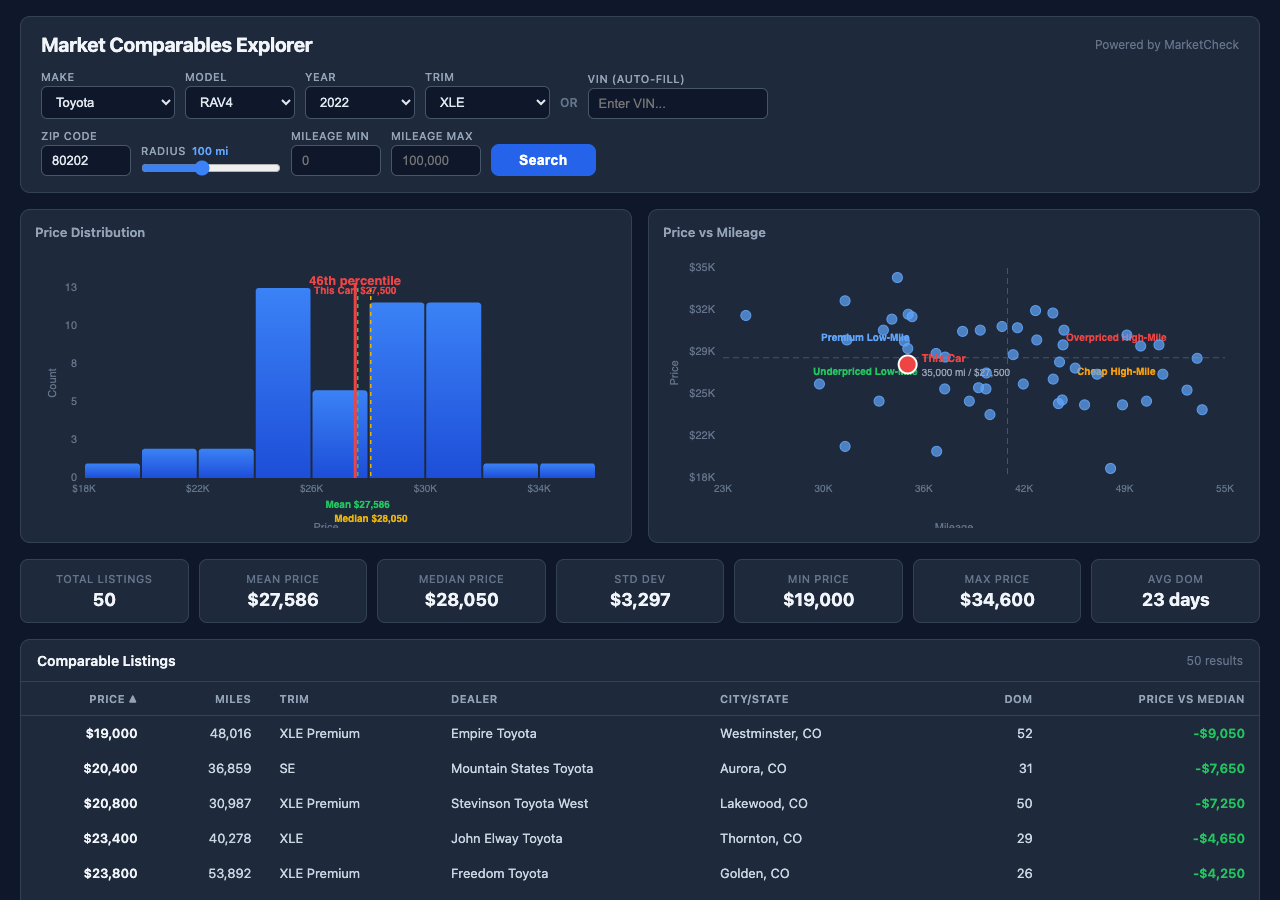This screenshot has width=1280, height=900.
Task: Open the Trim dropdown showing XLE
Action: 487,102
